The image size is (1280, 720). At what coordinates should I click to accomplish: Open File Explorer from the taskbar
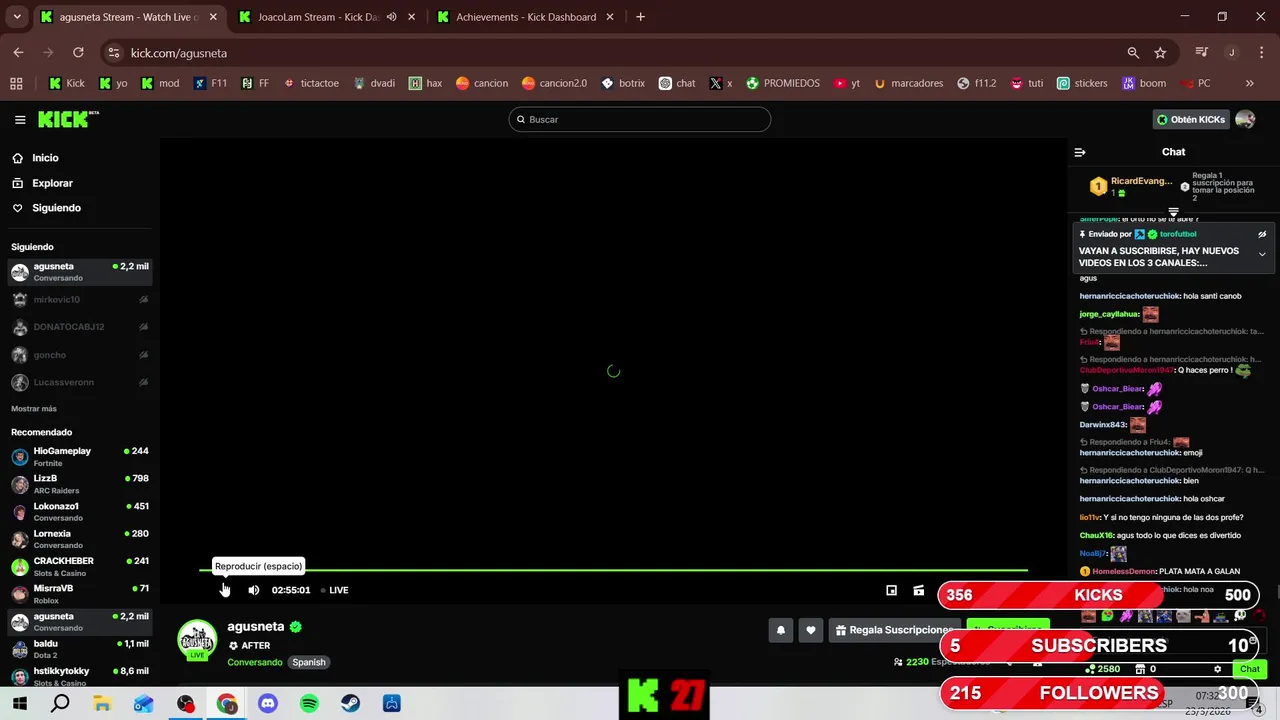(x=102, y=704)
